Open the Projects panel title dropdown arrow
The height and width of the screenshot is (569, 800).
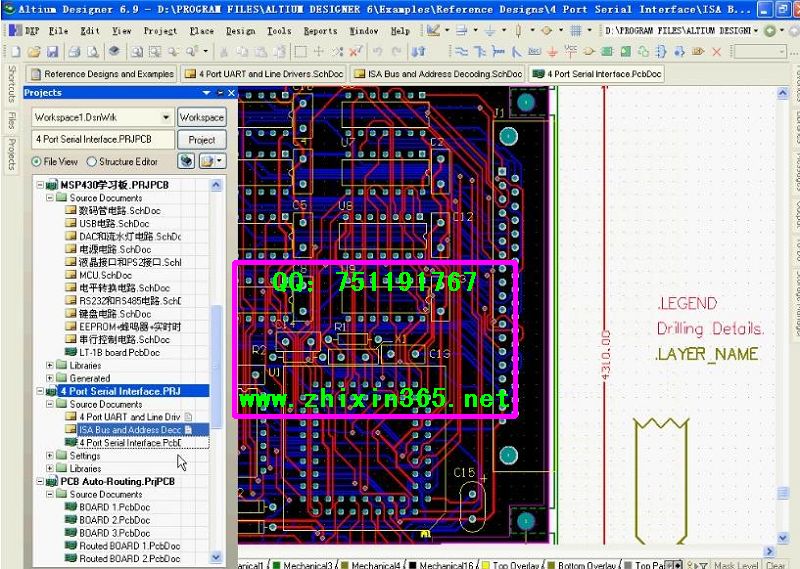(206, 93)
